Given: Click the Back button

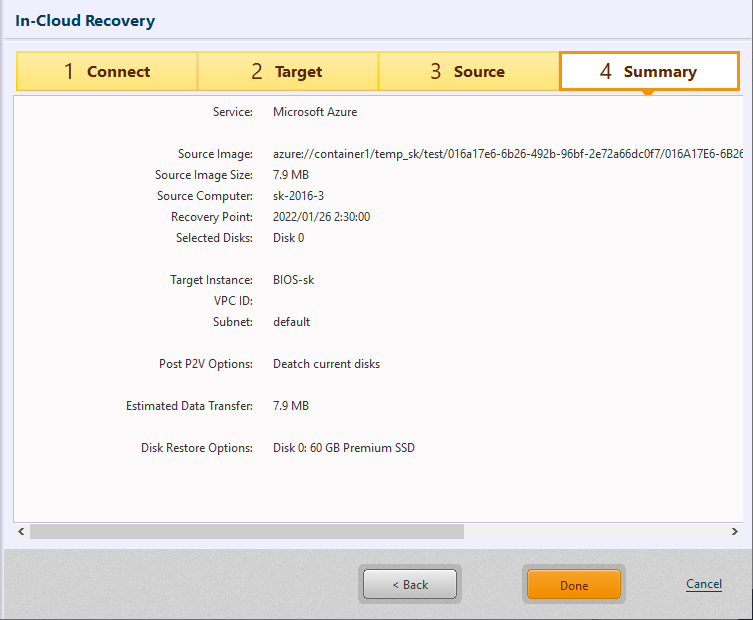Looking at the screenshot, I should (x=410, y=585).
